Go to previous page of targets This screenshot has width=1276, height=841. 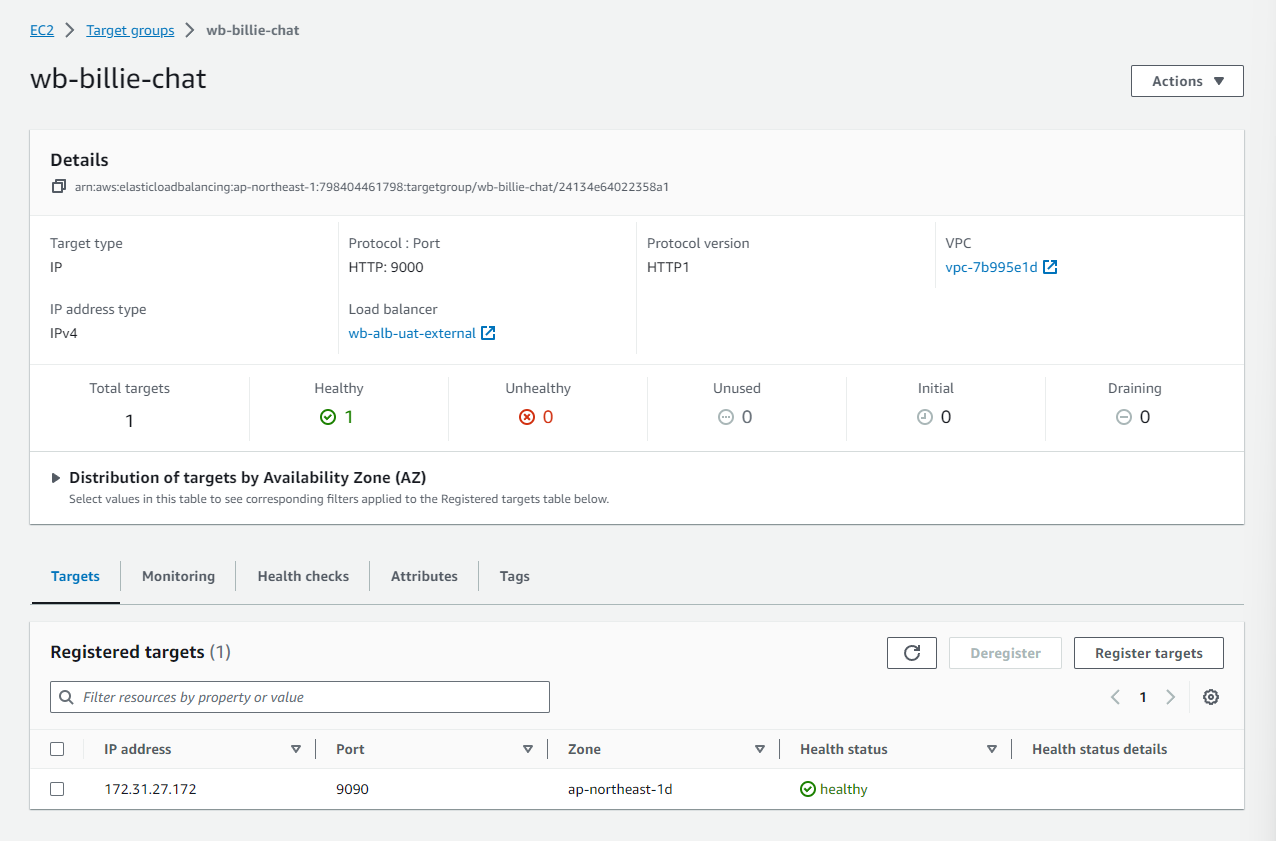pyautogui.click(x=1115, y=697)
